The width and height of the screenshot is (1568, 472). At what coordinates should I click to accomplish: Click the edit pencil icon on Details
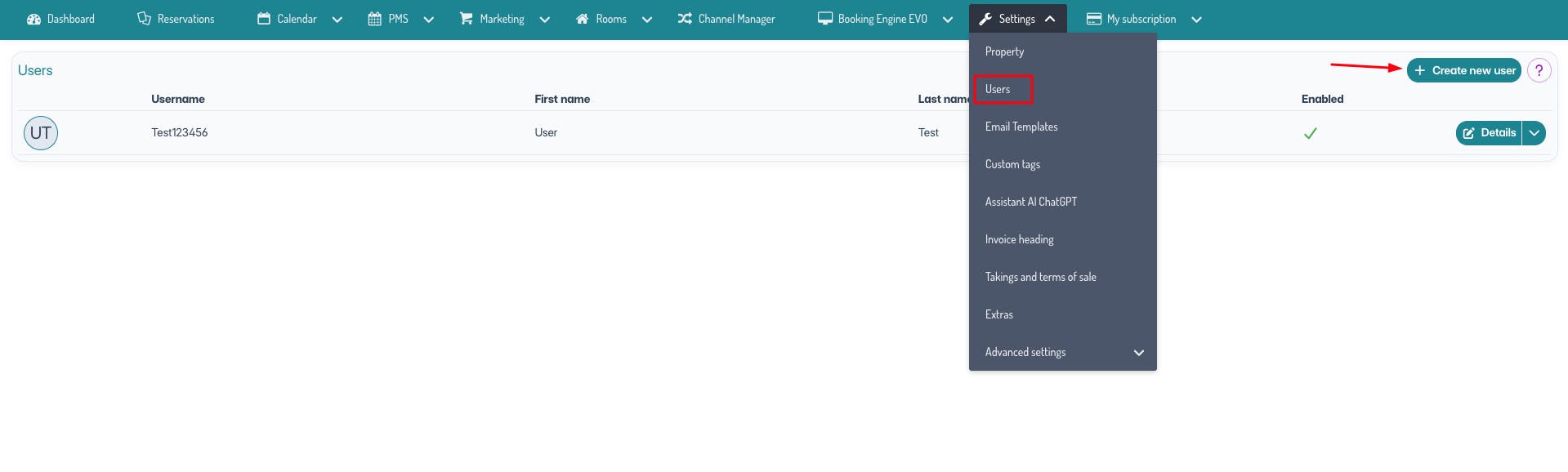(x=1468, y=133)
